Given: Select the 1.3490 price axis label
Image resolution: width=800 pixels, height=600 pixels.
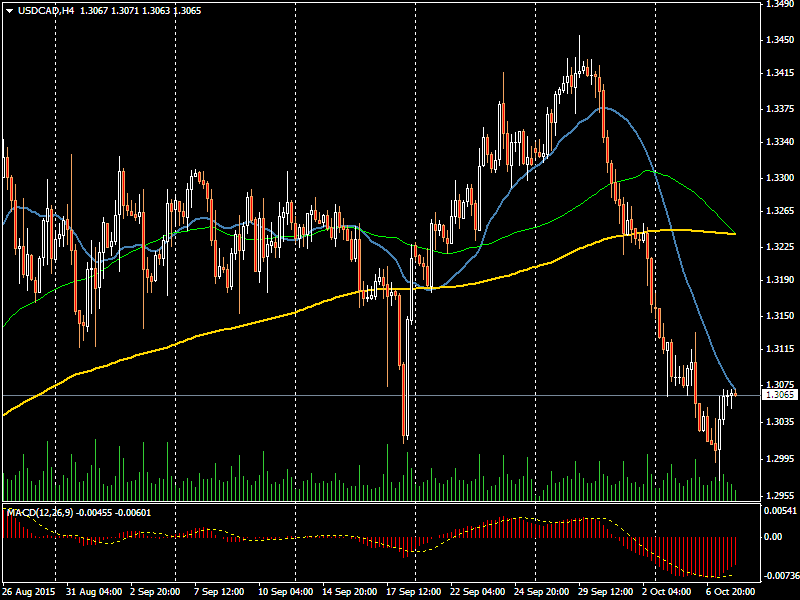Looking at the screenshot, I should (x=780, y=4).
